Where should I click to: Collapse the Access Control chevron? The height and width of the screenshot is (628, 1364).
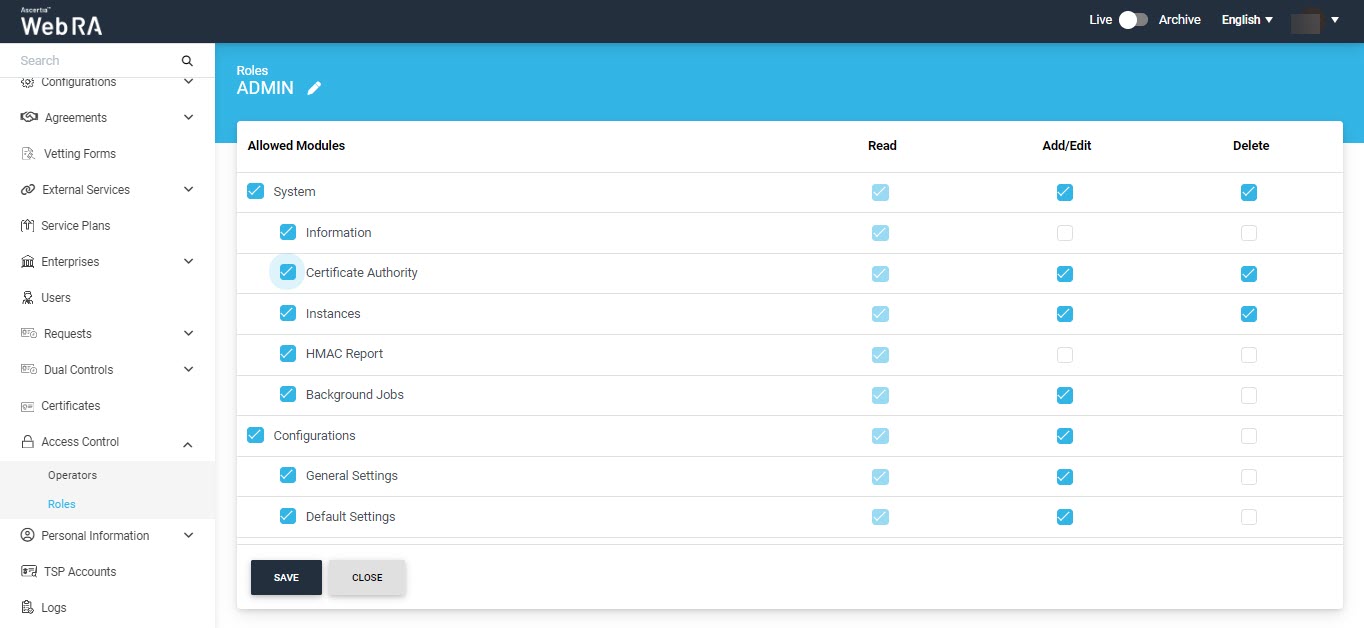pos(188,444)
